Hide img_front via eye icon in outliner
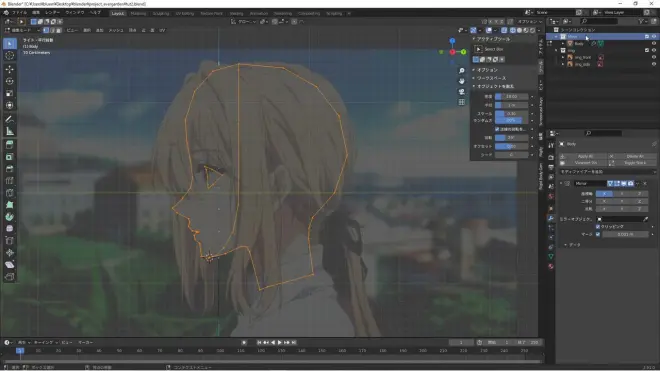 pos(654,57)
